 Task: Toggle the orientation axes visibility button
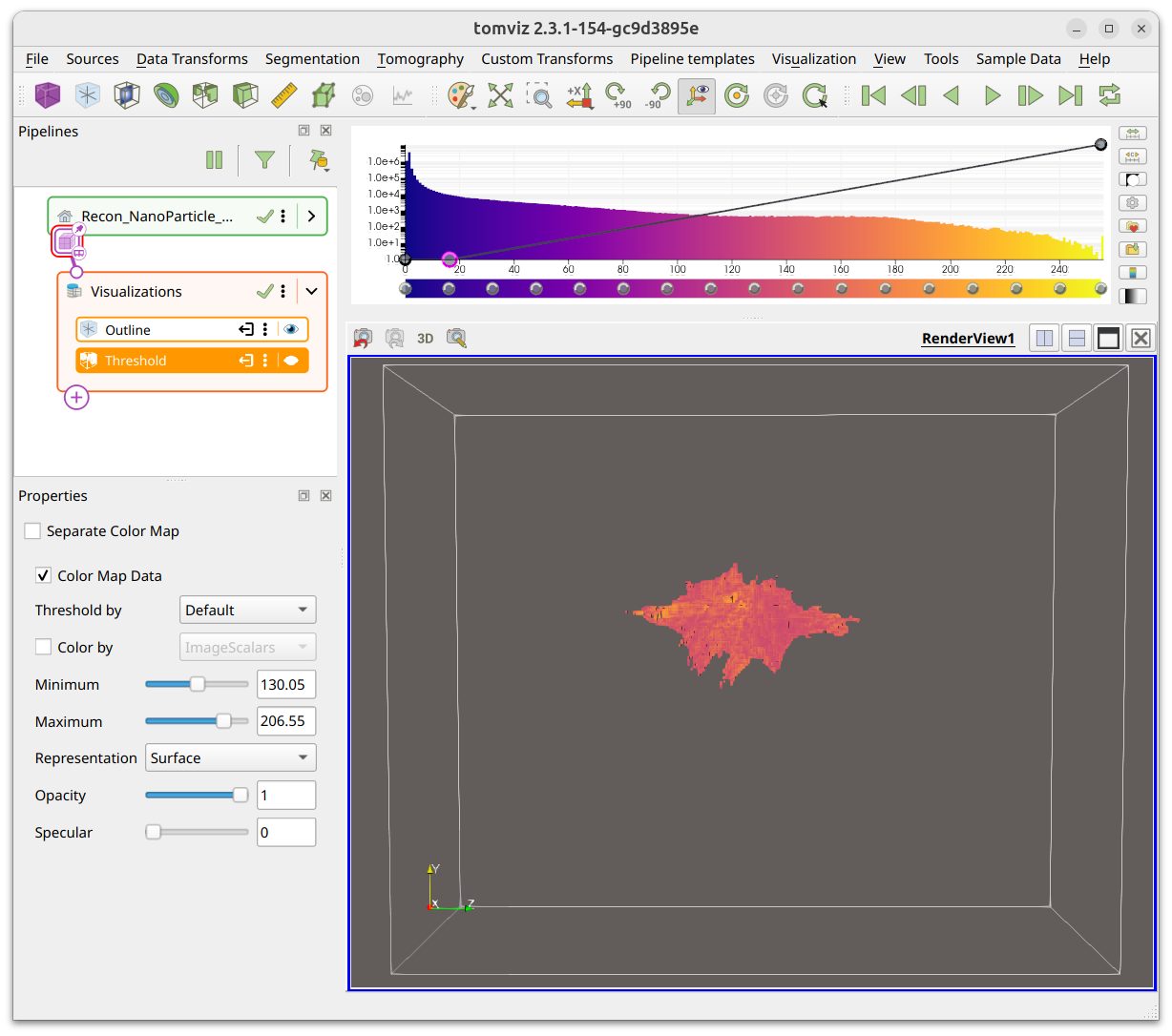pyautogui.click(x=698, y=95)
